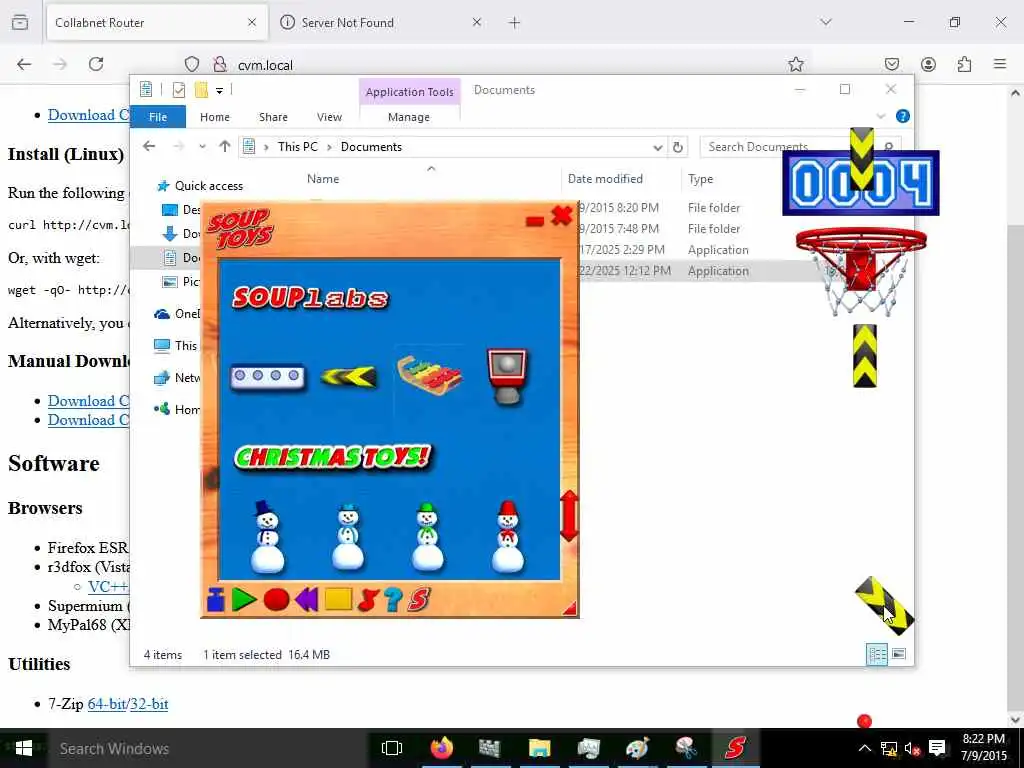
Task: Click This PC in the address breadcrumb
Action: (x=298, y=147)
